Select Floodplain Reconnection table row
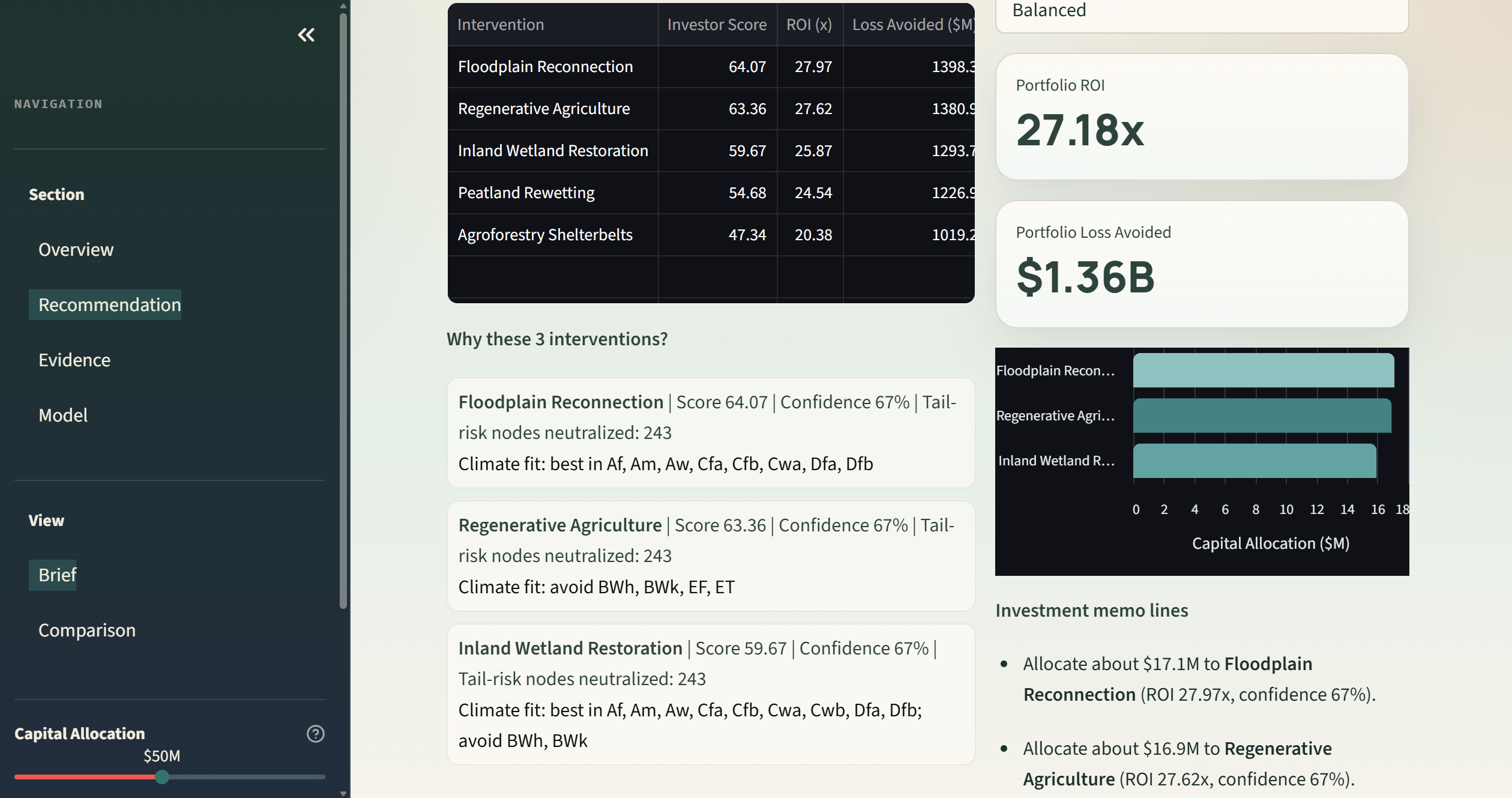 pyautogui.click(x=545, y=67)
